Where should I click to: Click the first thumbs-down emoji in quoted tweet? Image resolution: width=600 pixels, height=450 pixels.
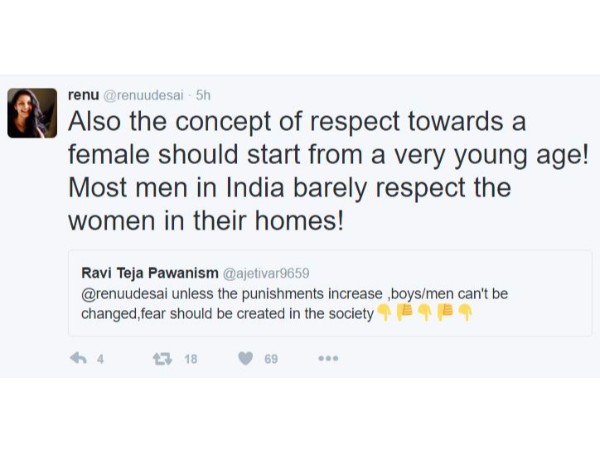click(x=383, y=313)
